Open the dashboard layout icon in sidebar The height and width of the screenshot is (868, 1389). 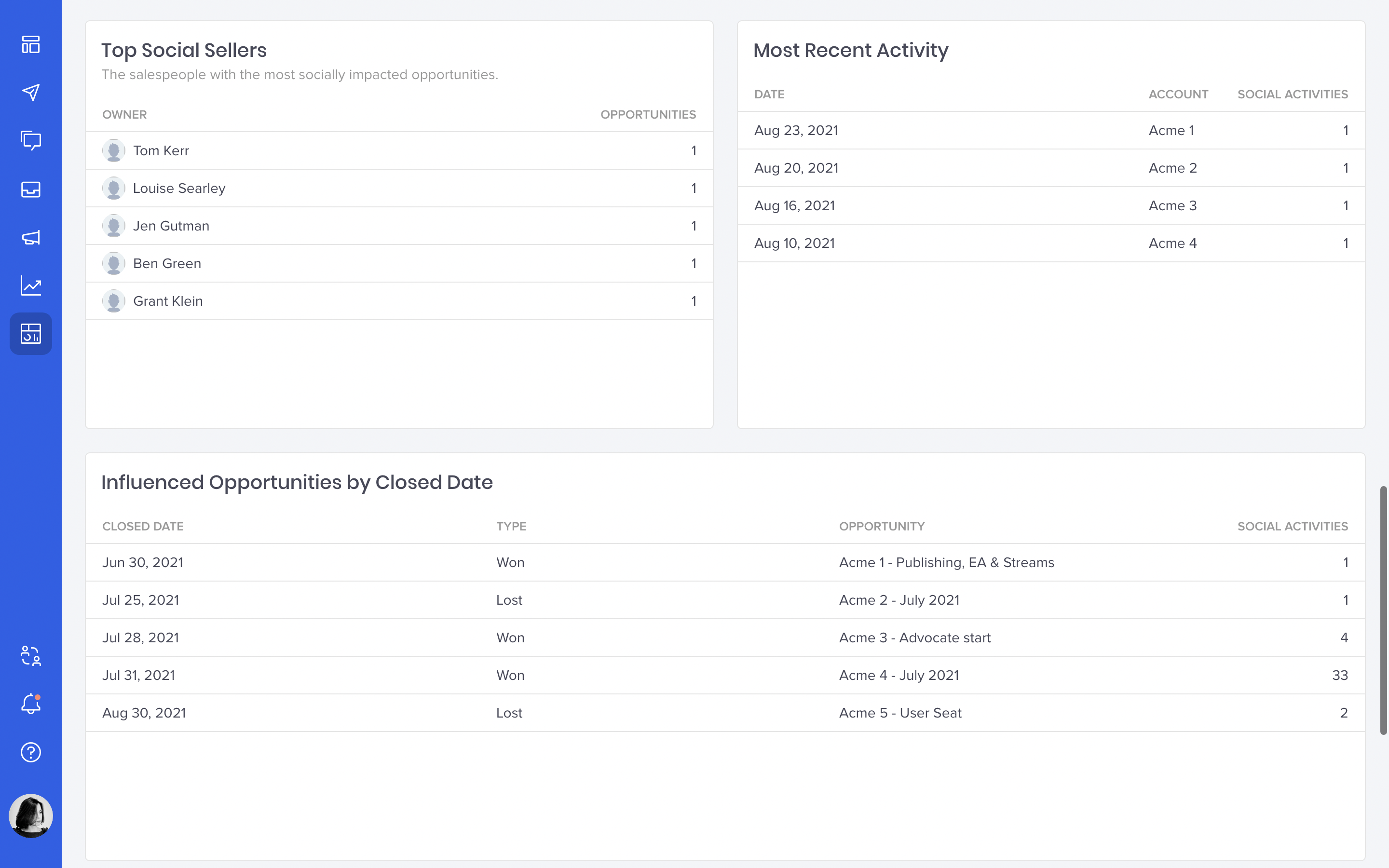point(30,44)
